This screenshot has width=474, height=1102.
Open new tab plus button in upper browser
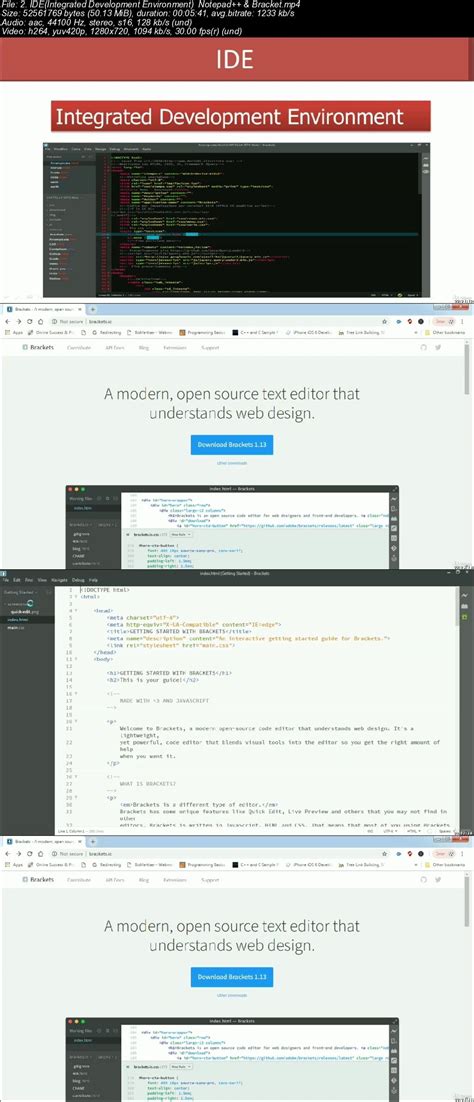92,309
